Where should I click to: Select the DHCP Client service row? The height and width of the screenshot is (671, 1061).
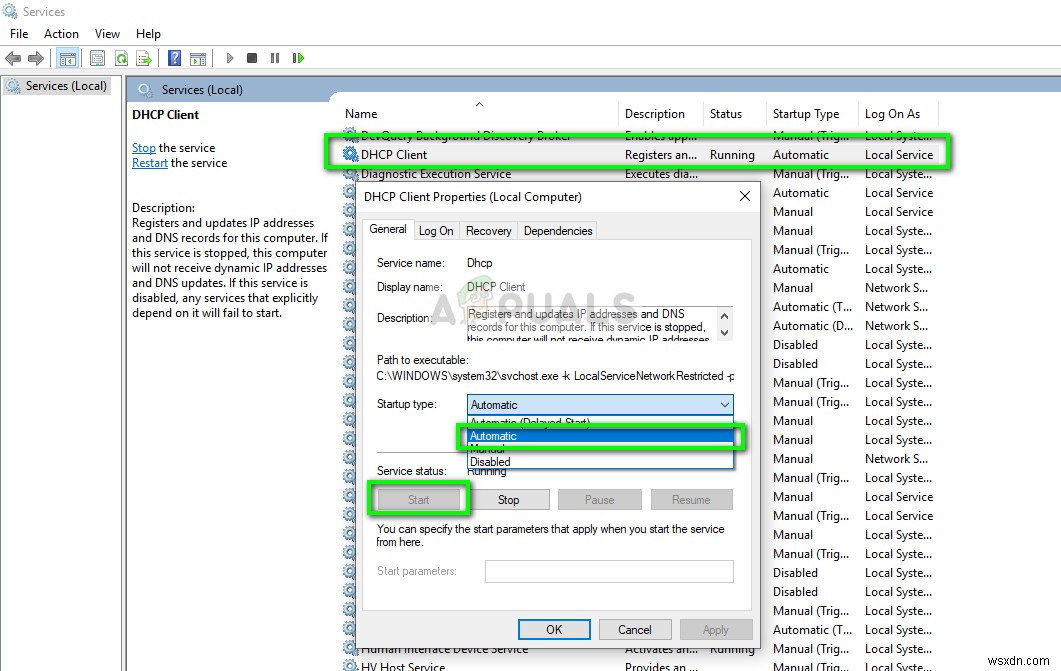pyautogui.click(x=450, y=155)
